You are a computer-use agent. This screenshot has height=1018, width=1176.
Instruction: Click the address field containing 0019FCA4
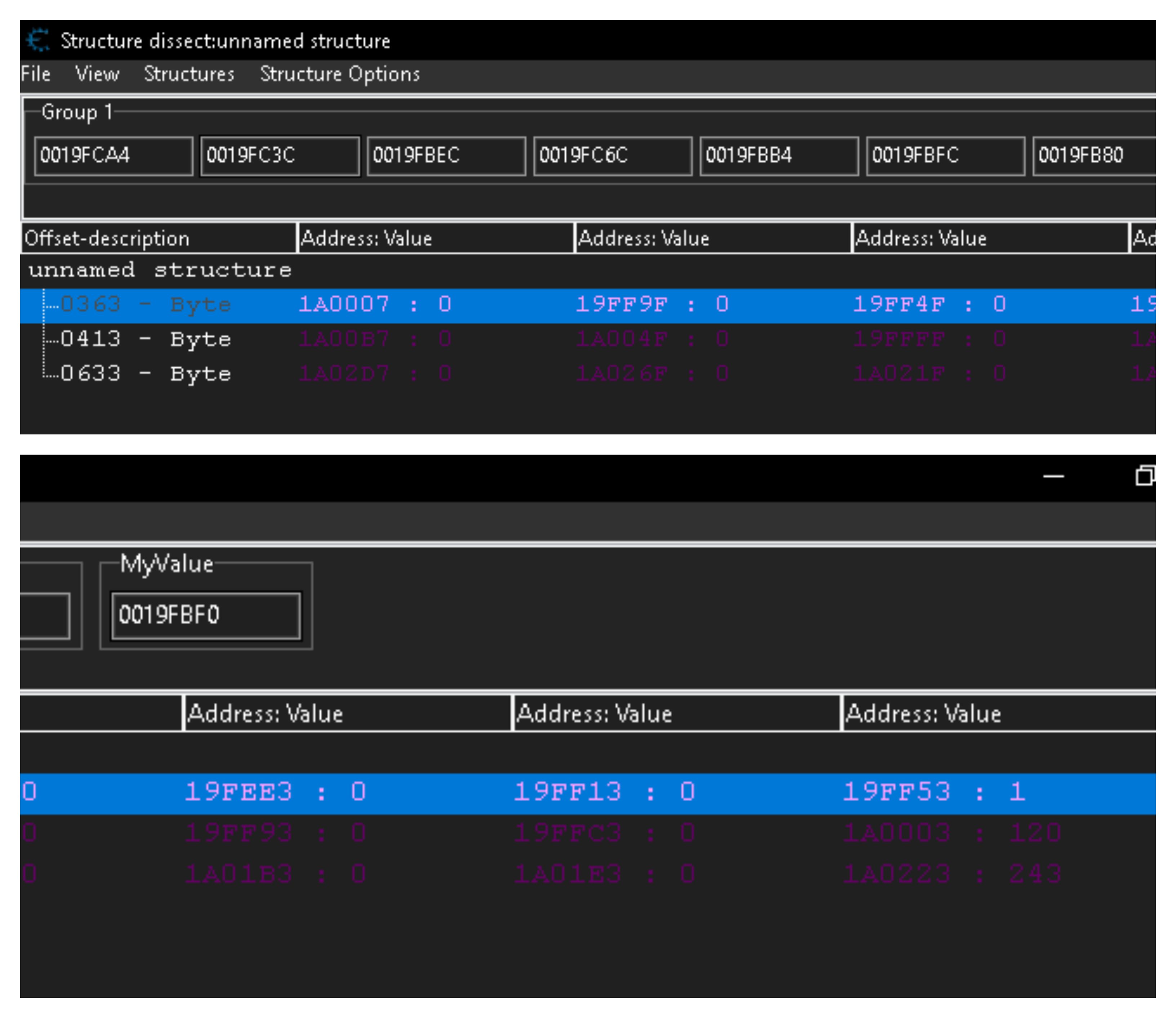(x=113, y=156)
